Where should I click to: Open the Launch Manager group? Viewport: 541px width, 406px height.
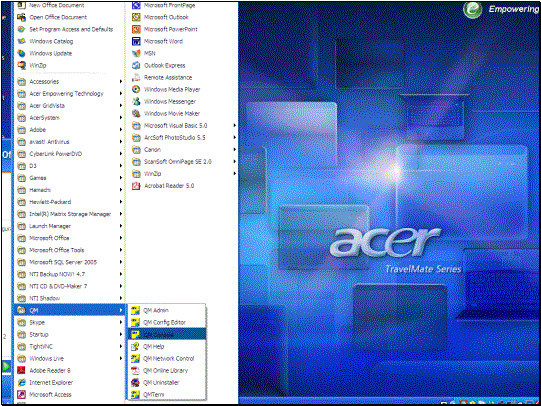tap(69, 226)
